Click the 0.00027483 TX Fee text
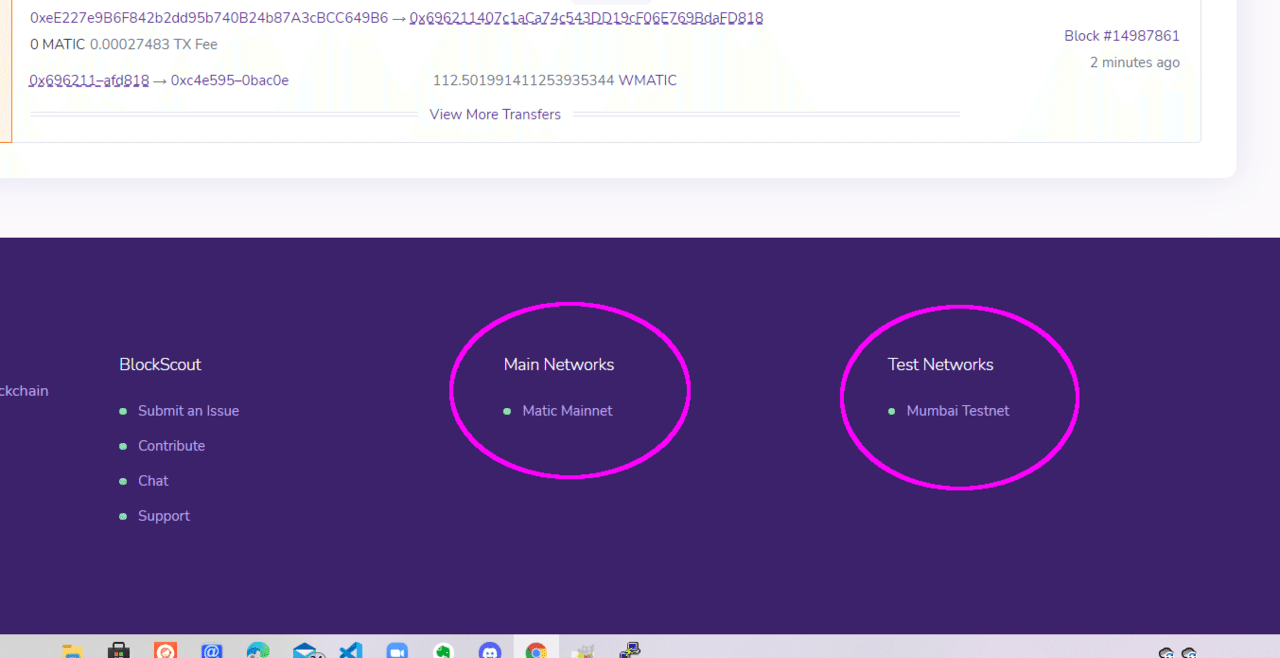The width and height of the screenshot is (1280, 658). tap(154, 44)
